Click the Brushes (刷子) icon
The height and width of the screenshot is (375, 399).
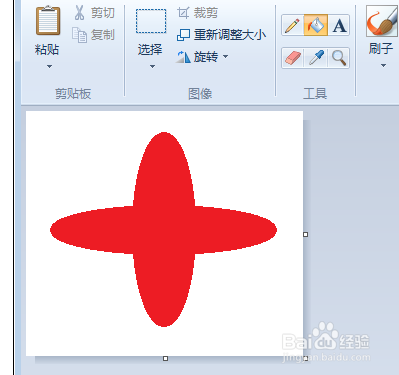[x=382, y=22]
